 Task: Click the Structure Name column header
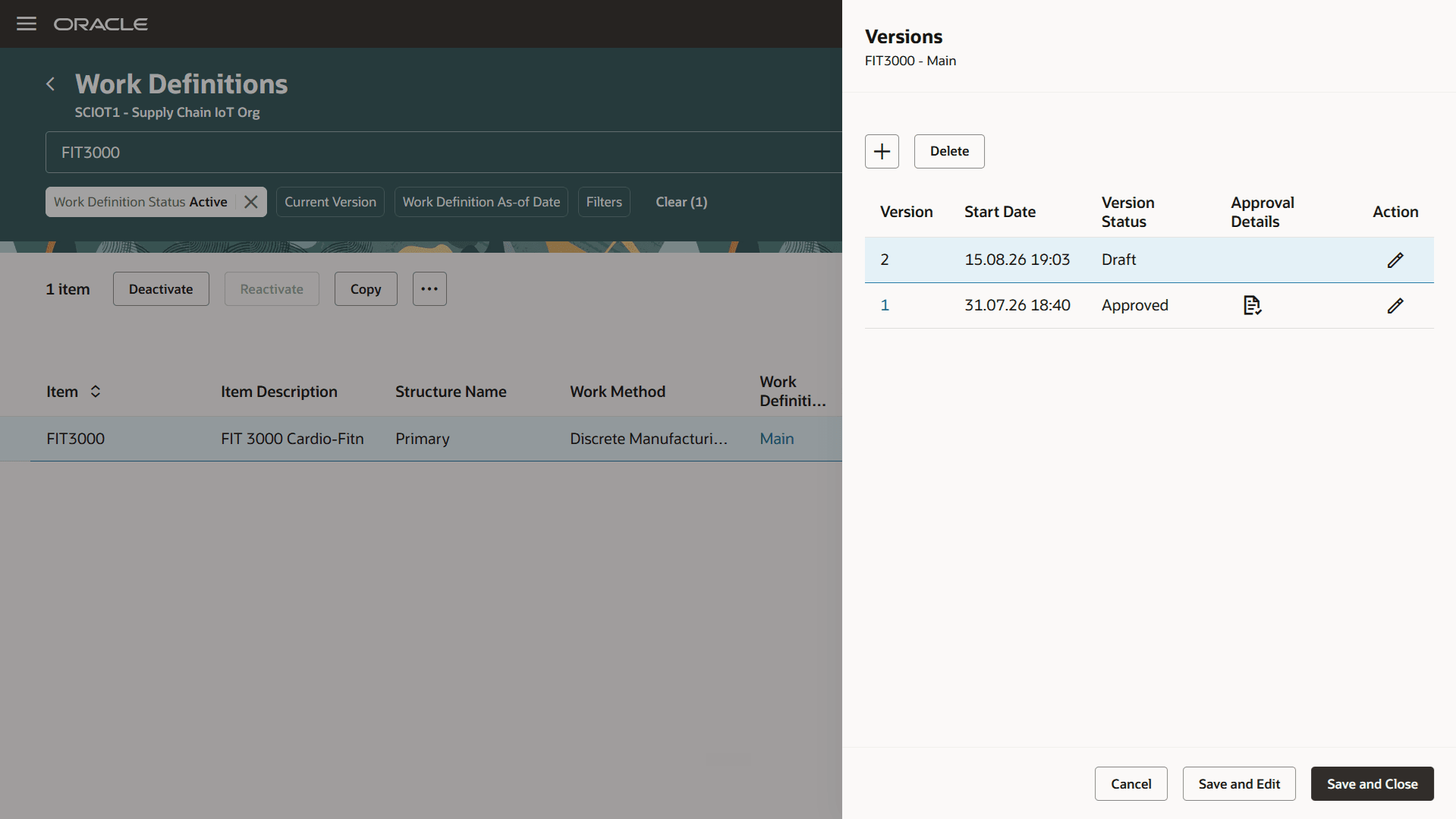451,392
